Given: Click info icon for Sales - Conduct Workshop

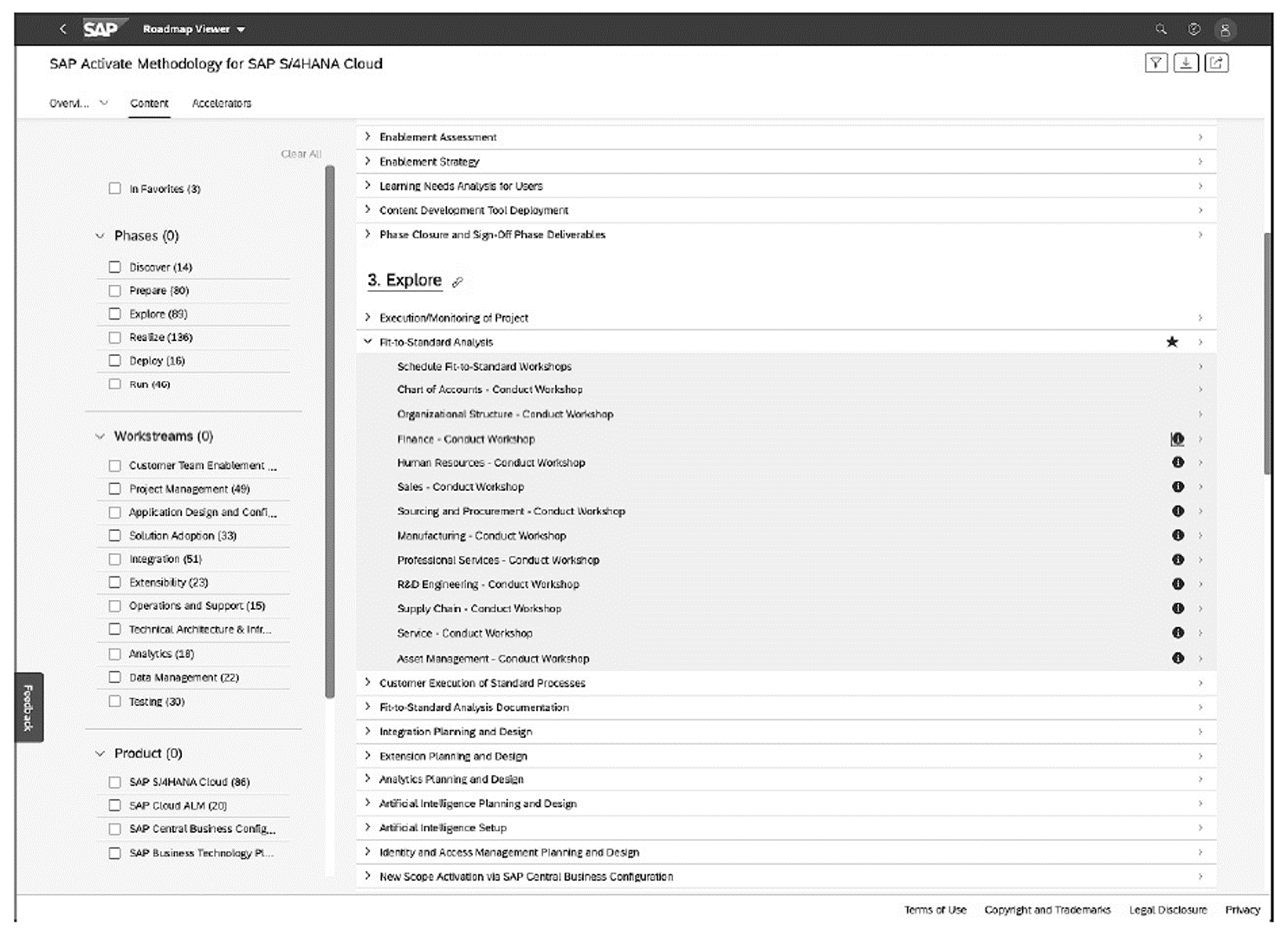Looking at the screenshot, I should [x=1178, y=487].
